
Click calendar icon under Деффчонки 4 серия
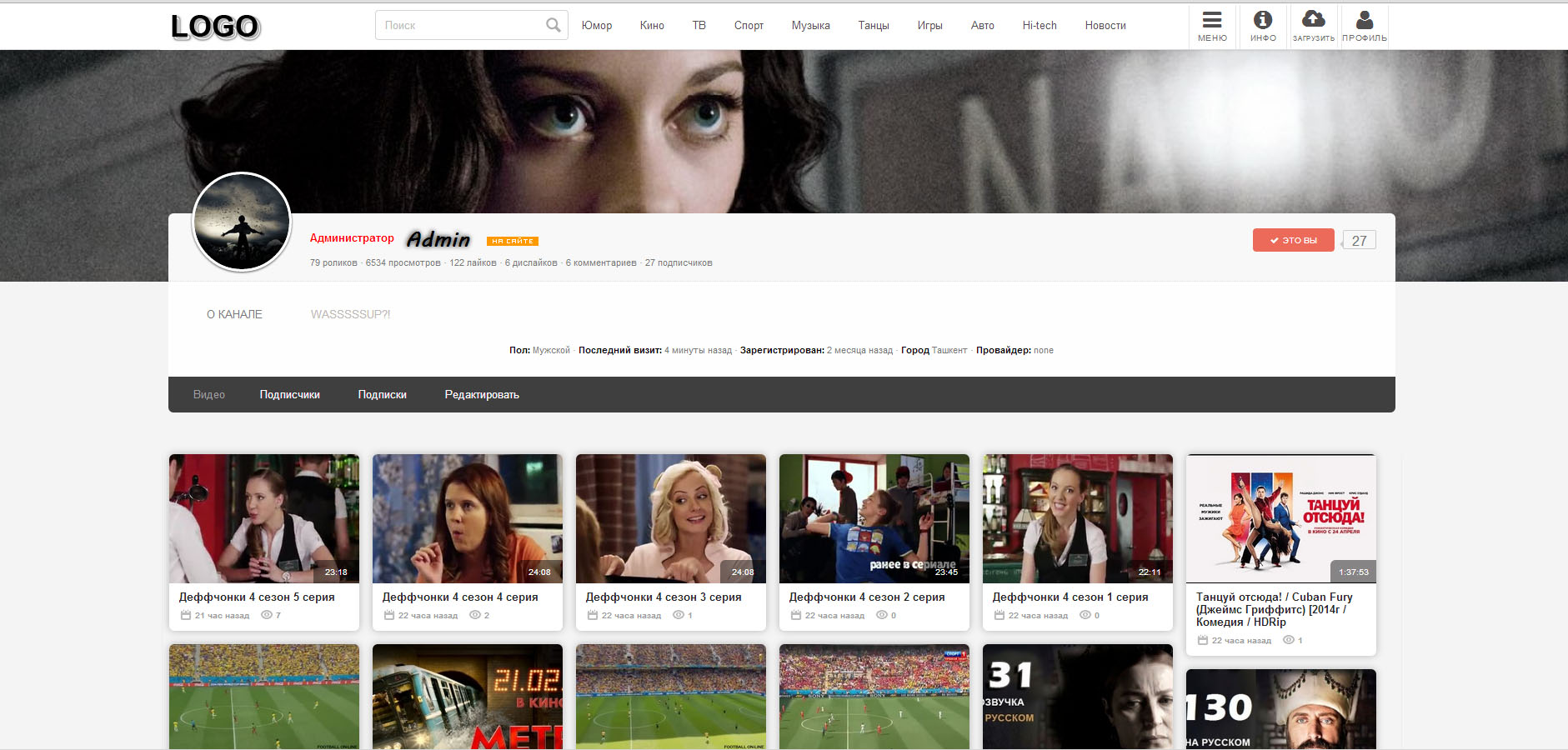tap(389, 615)
